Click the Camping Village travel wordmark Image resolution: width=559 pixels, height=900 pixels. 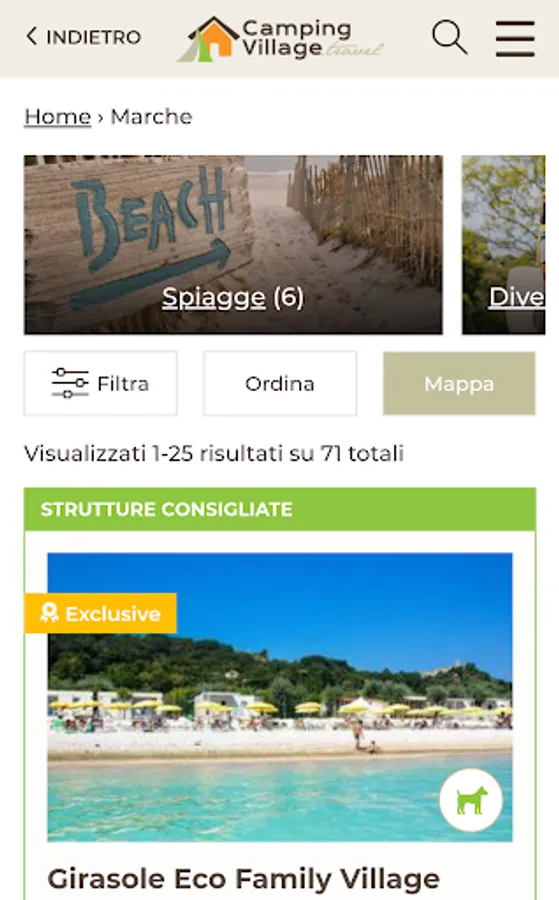click(x=312, y=39)
